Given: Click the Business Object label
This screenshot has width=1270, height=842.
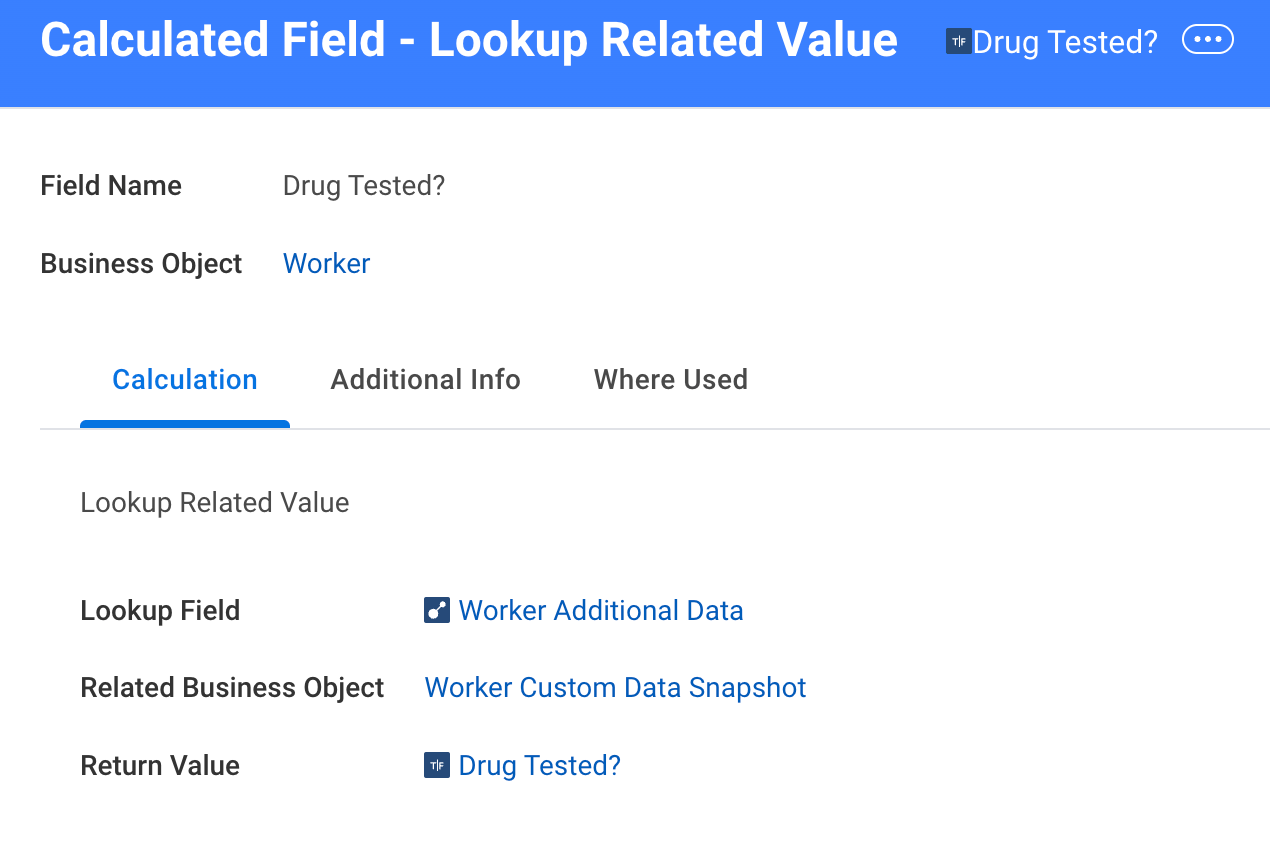Looking at the screenshot, I should [x=141, y=264].
